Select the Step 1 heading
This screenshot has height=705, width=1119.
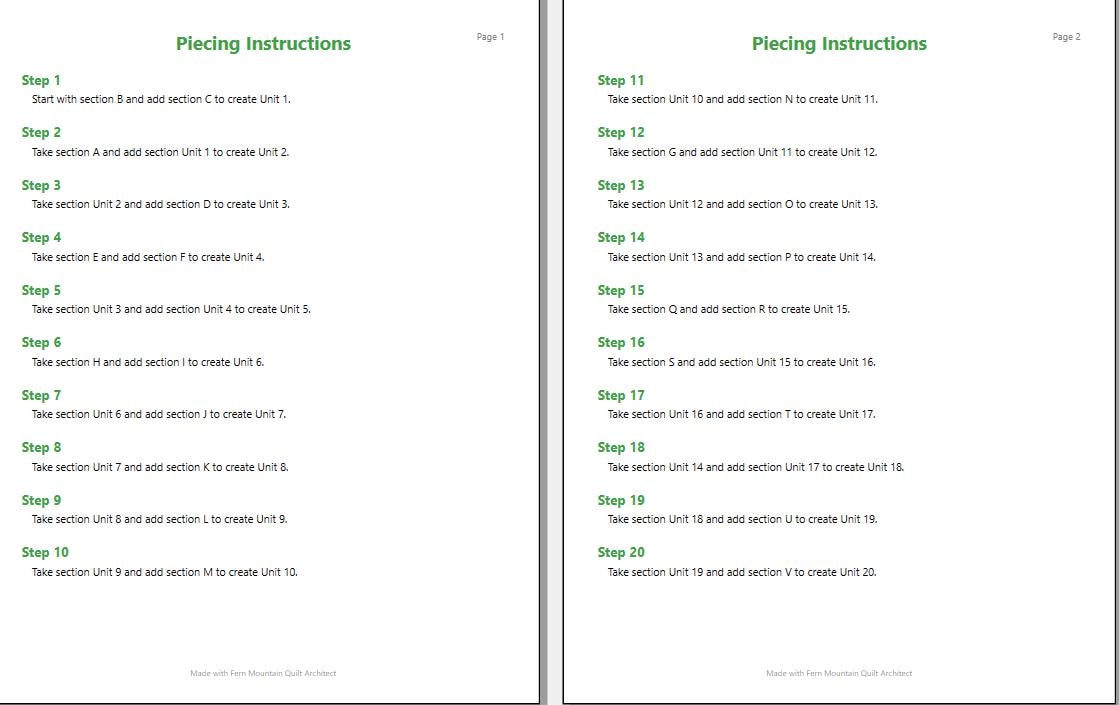(41, 80)
